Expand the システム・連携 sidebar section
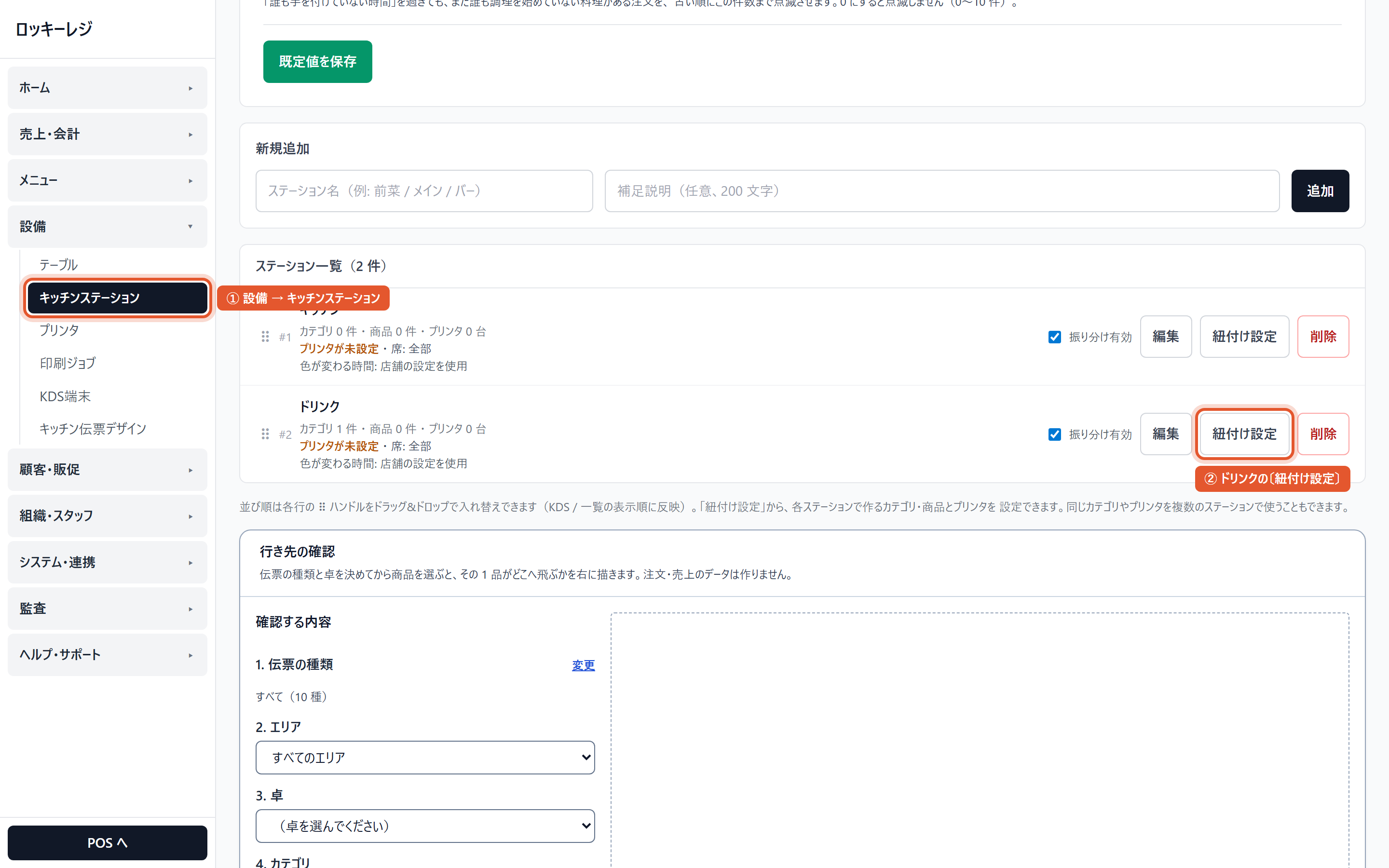Screen dimensions: 1389x868 [108, 563]
